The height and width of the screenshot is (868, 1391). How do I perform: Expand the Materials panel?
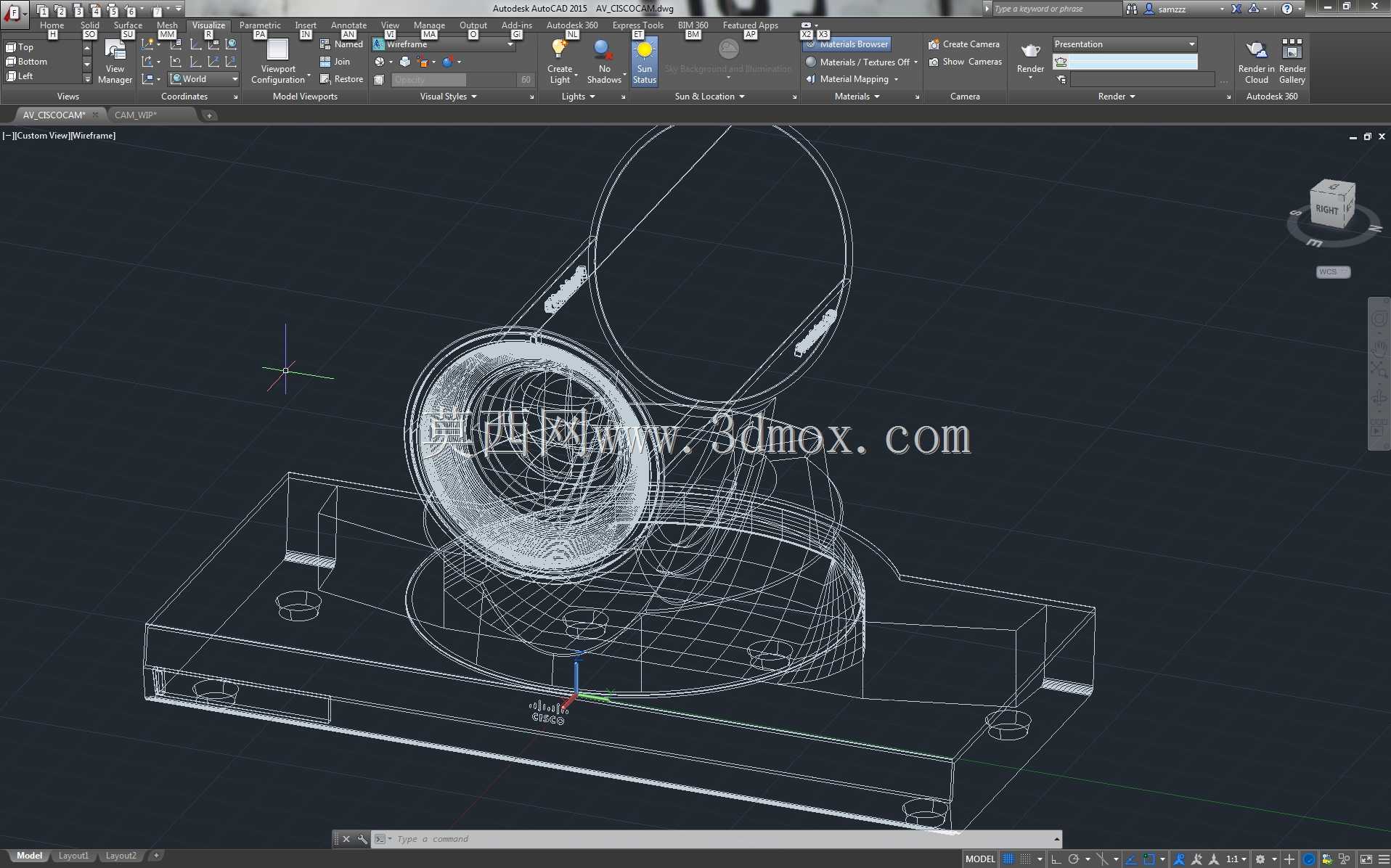pos(857,97)
